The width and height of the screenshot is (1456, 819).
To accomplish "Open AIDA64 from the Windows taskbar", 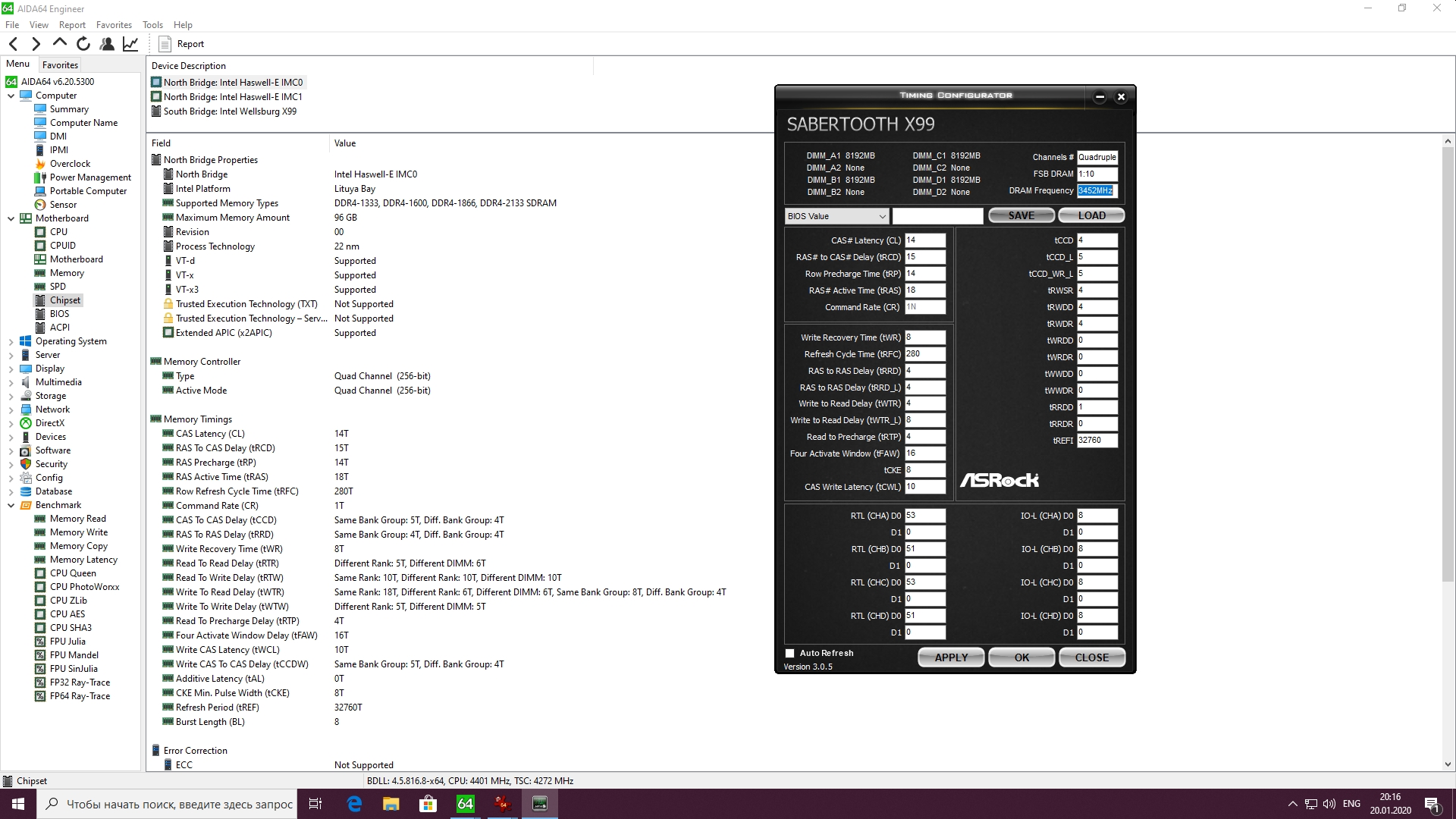I will click(465, 804).
